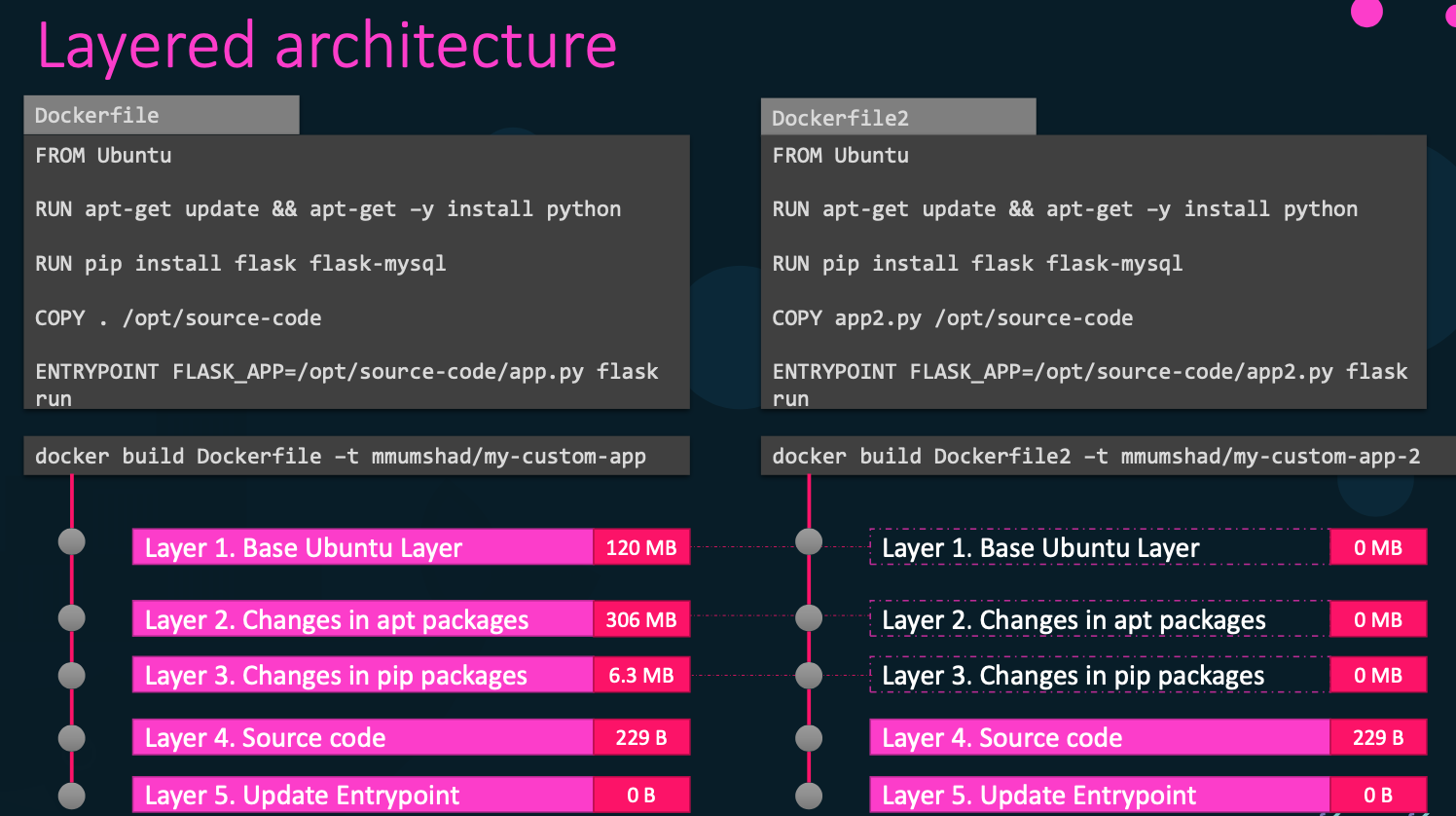Click '229 B' size under my-custom-app-2 build
1456x816 pixels.
tap(1378, 737)
